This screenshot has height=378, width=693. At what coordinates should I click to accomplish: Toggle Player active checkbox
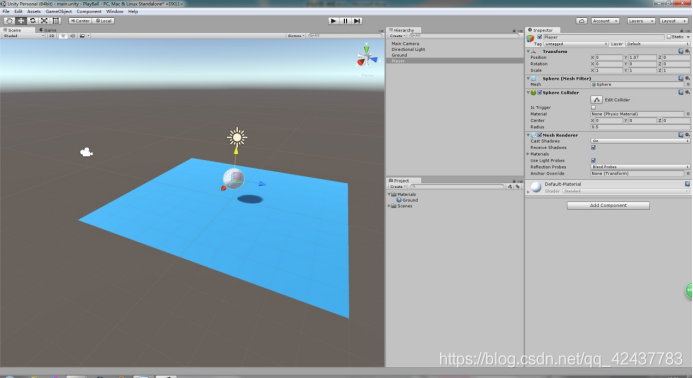[x=540, y=37]
